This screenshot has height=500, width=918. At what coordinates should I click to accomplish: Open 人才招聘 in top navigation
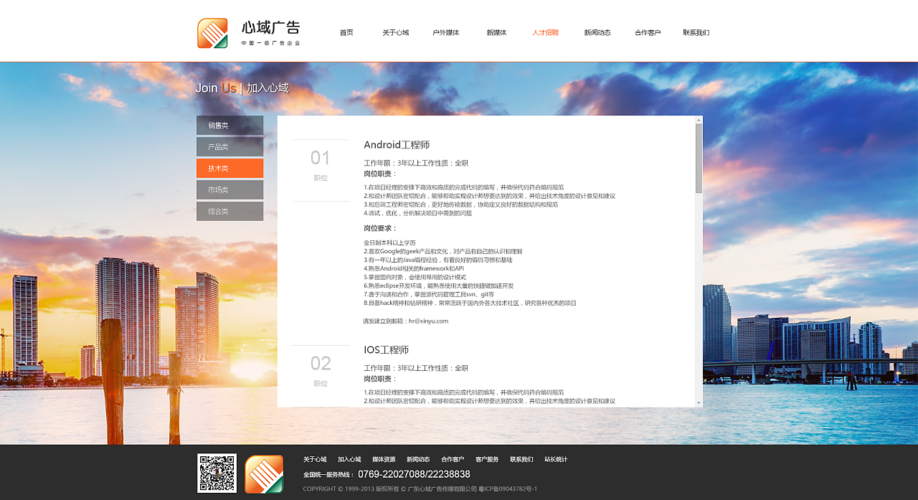coord(545,33)
